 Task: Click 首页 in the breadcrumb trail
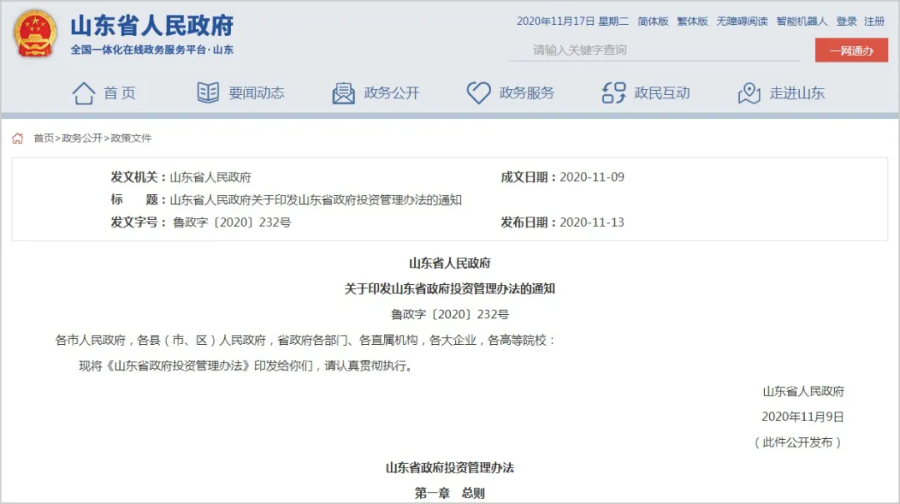tap(44, 138)
